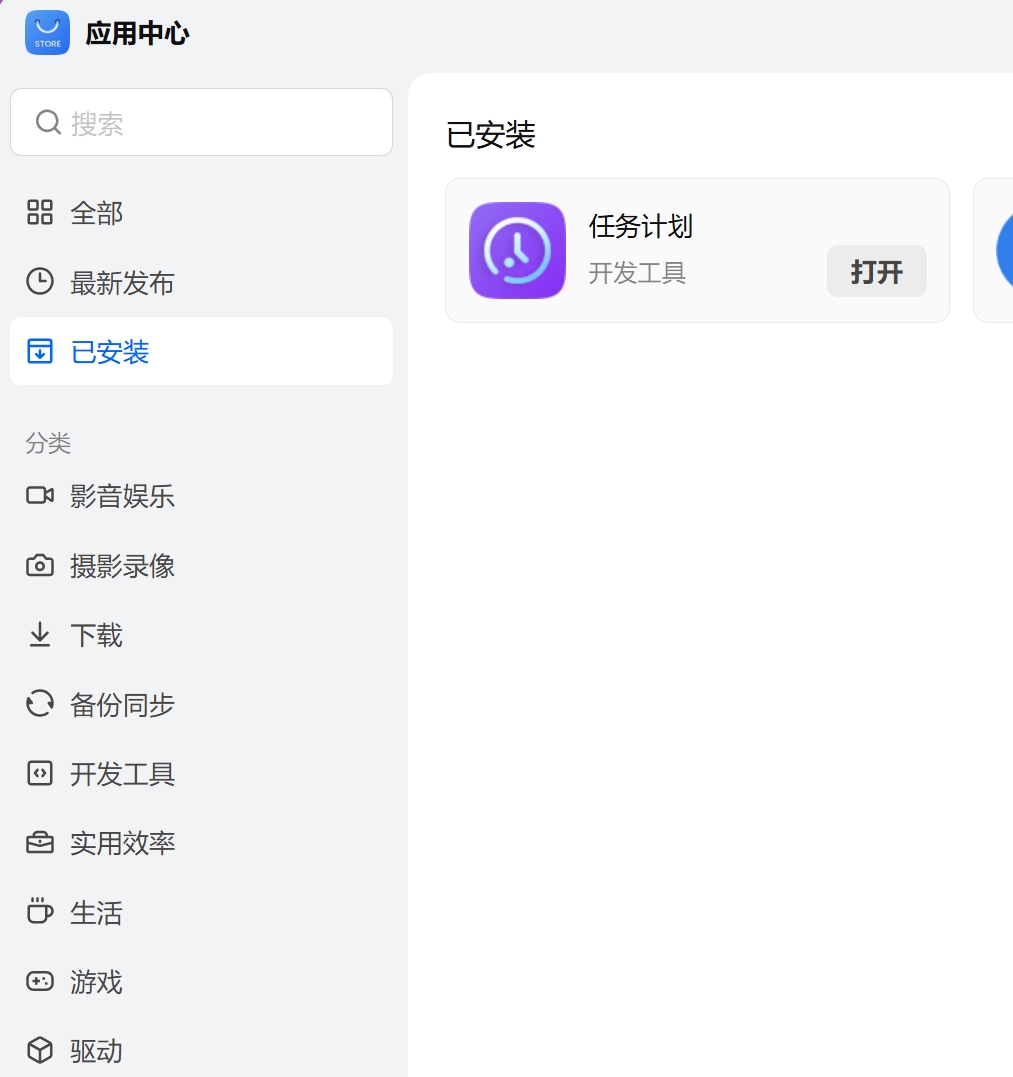Click the blue Store logo icon
Screen dimensions: 1013x1077
pyautogui.click(x=46, y=32)
